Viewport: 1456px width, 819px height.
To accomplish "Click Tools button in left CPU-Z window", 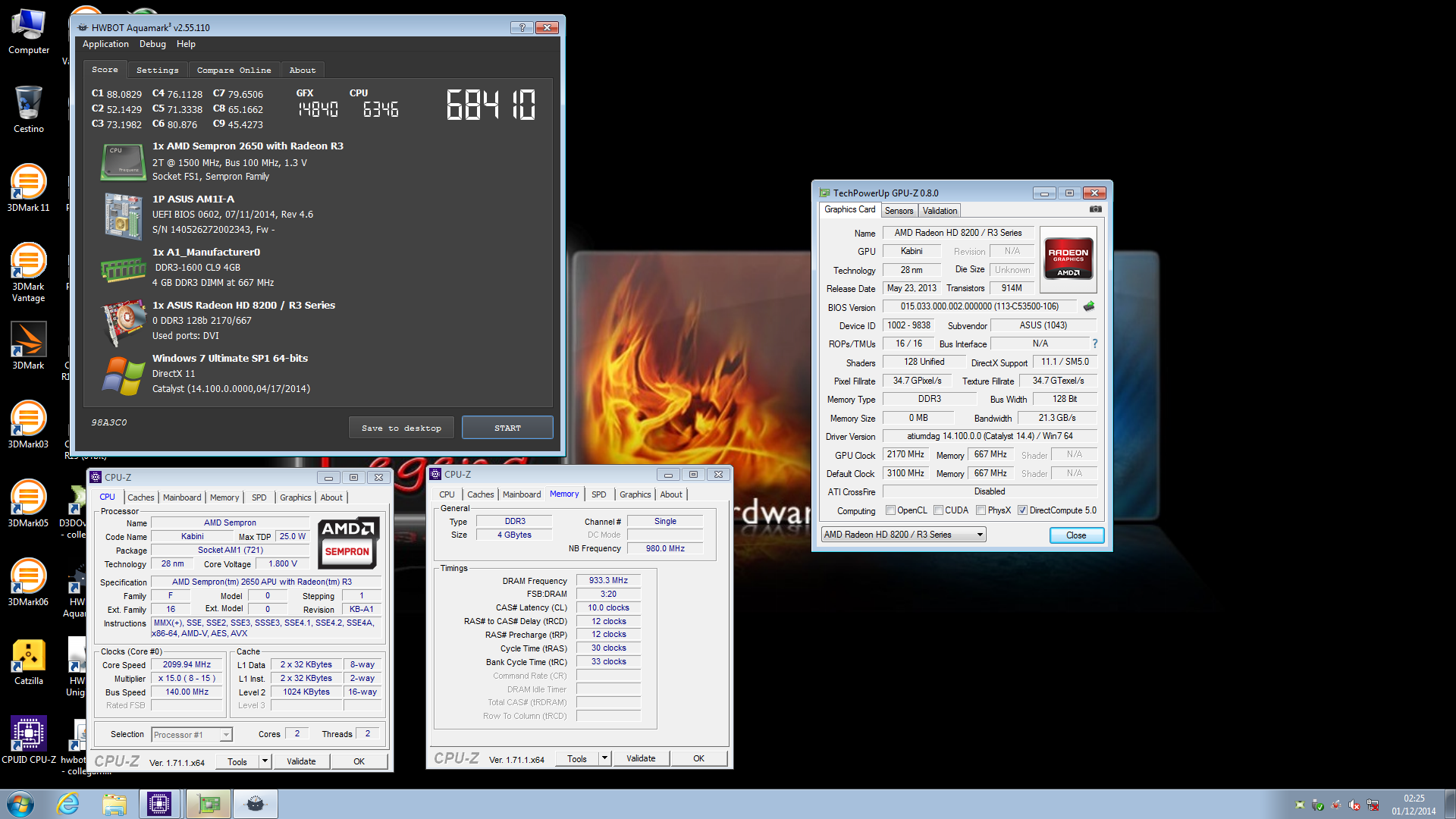I will point(237,761).
